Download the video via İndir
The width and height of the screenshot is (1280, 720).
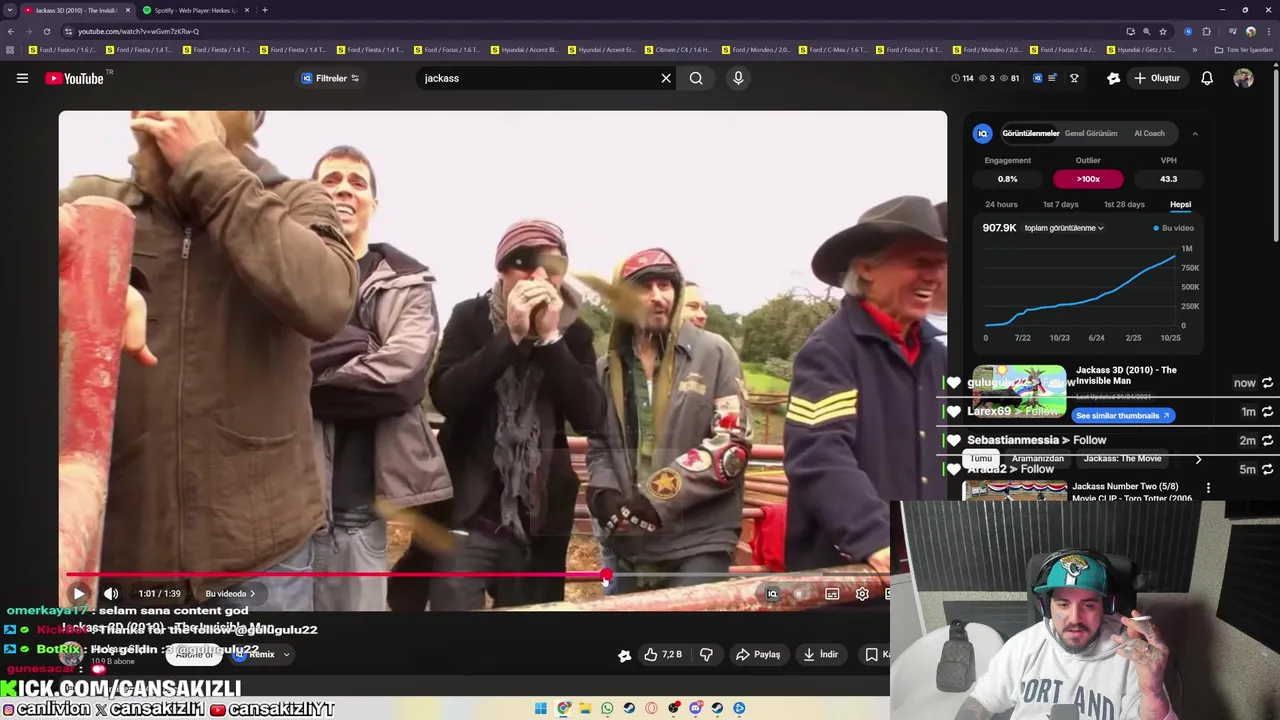[821, 655]
